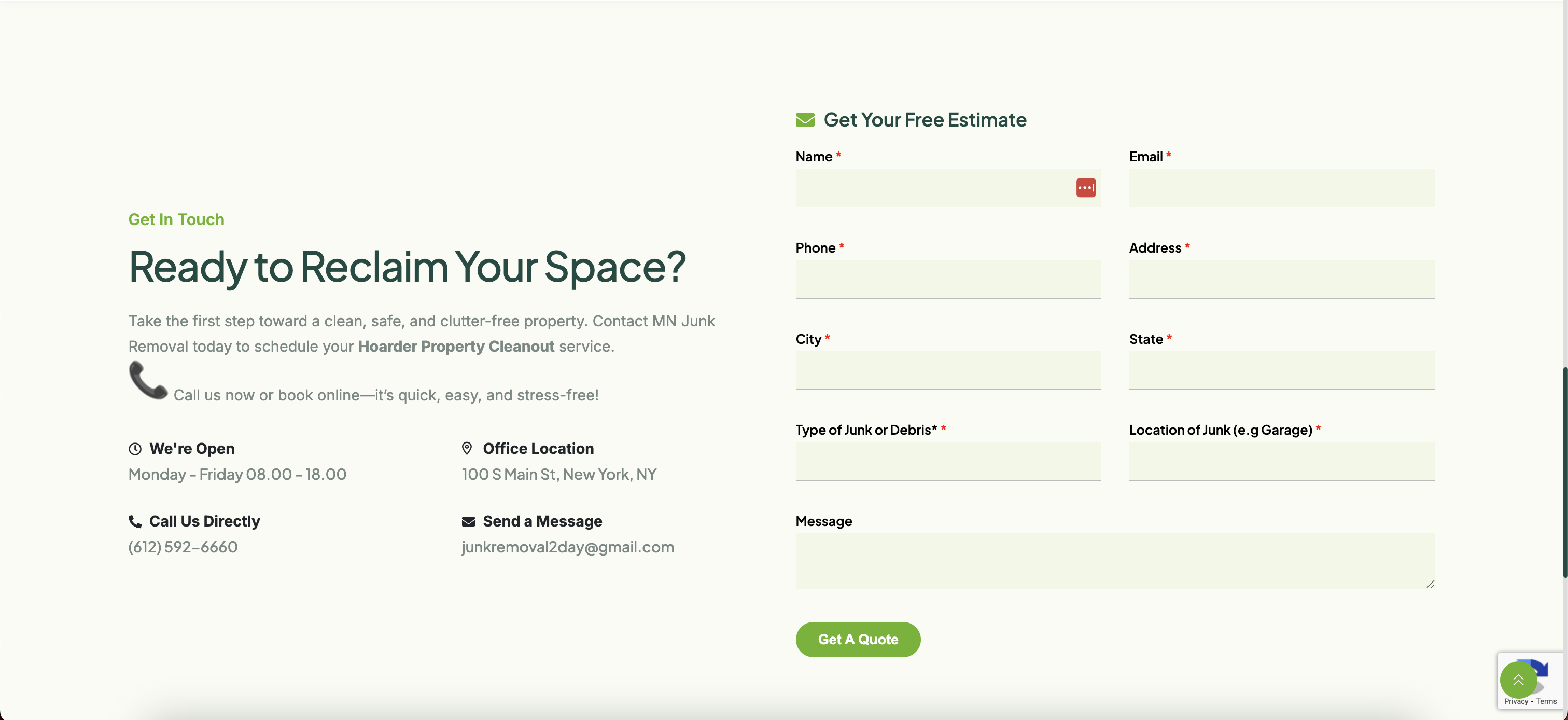The width and height of the screenshot is (1568, 720).
Task: Click the password manager icon in Name field
Action: pyautogui.click(x=1085, y=188)
